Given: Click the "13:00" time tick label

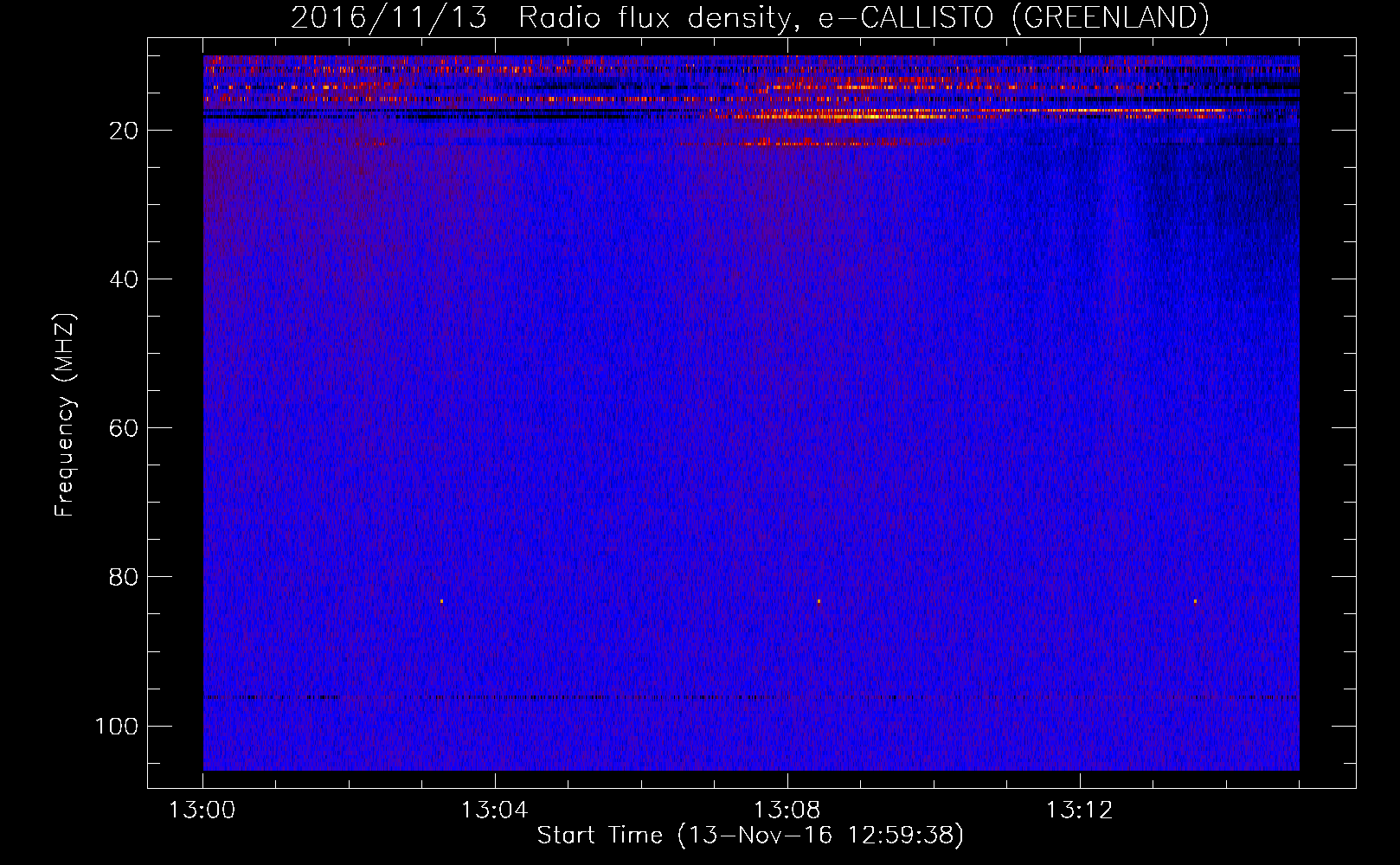Looking at the screenshot, I should point(202,811).
